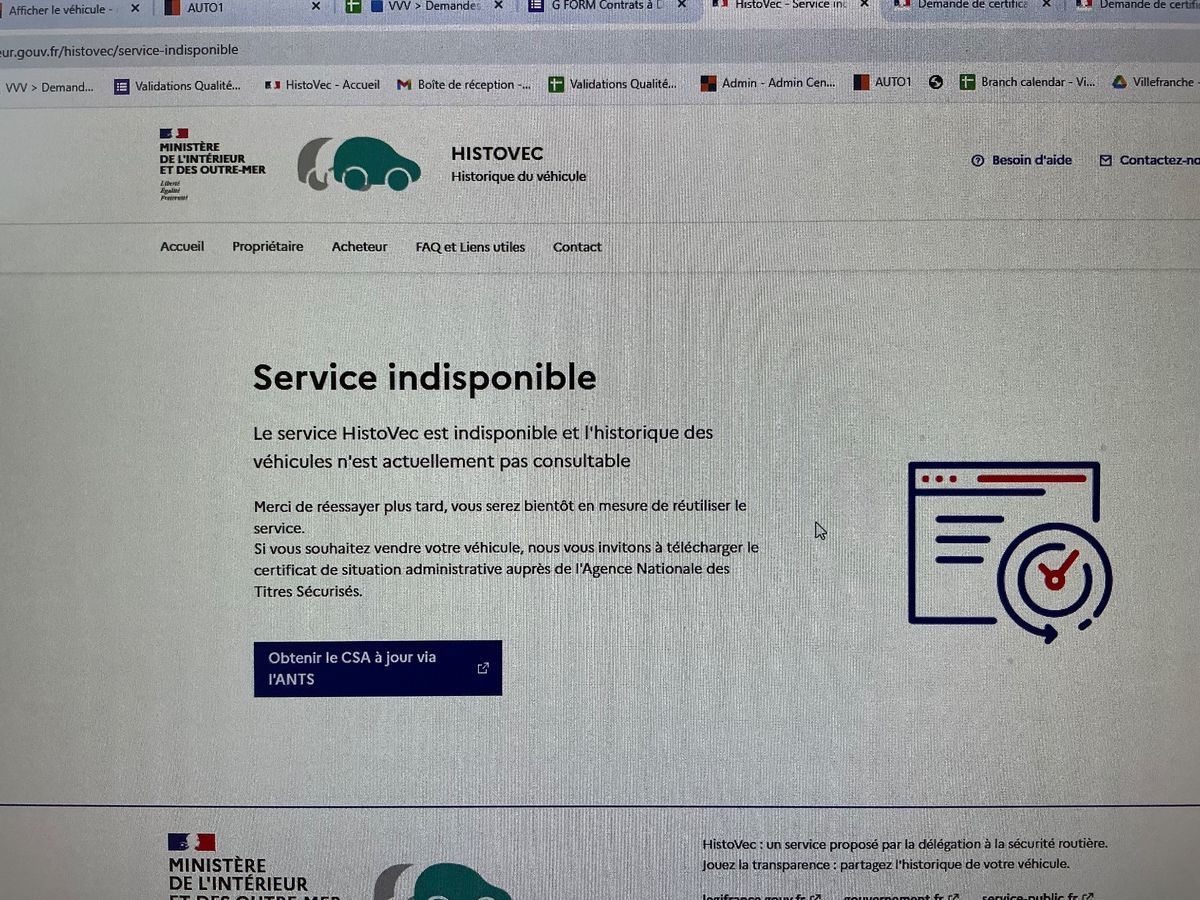Click the address bar URL histovec/service-indisponible
Viewport: 1200px width, 900px height.
pyautogui.click(x=119, y=50)
